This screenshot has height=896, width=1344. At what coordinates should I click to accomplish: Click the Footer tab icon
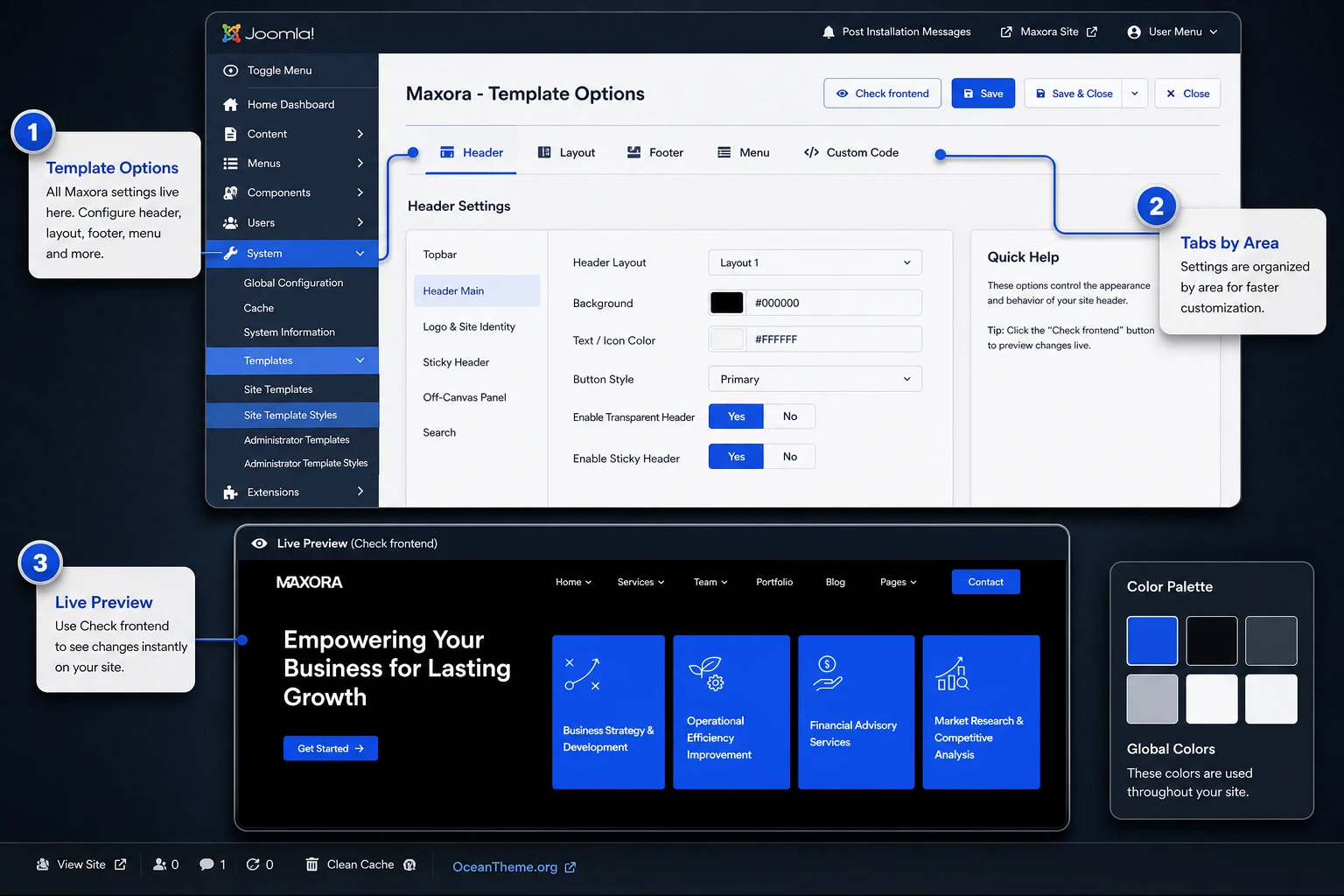pos(633,152)
